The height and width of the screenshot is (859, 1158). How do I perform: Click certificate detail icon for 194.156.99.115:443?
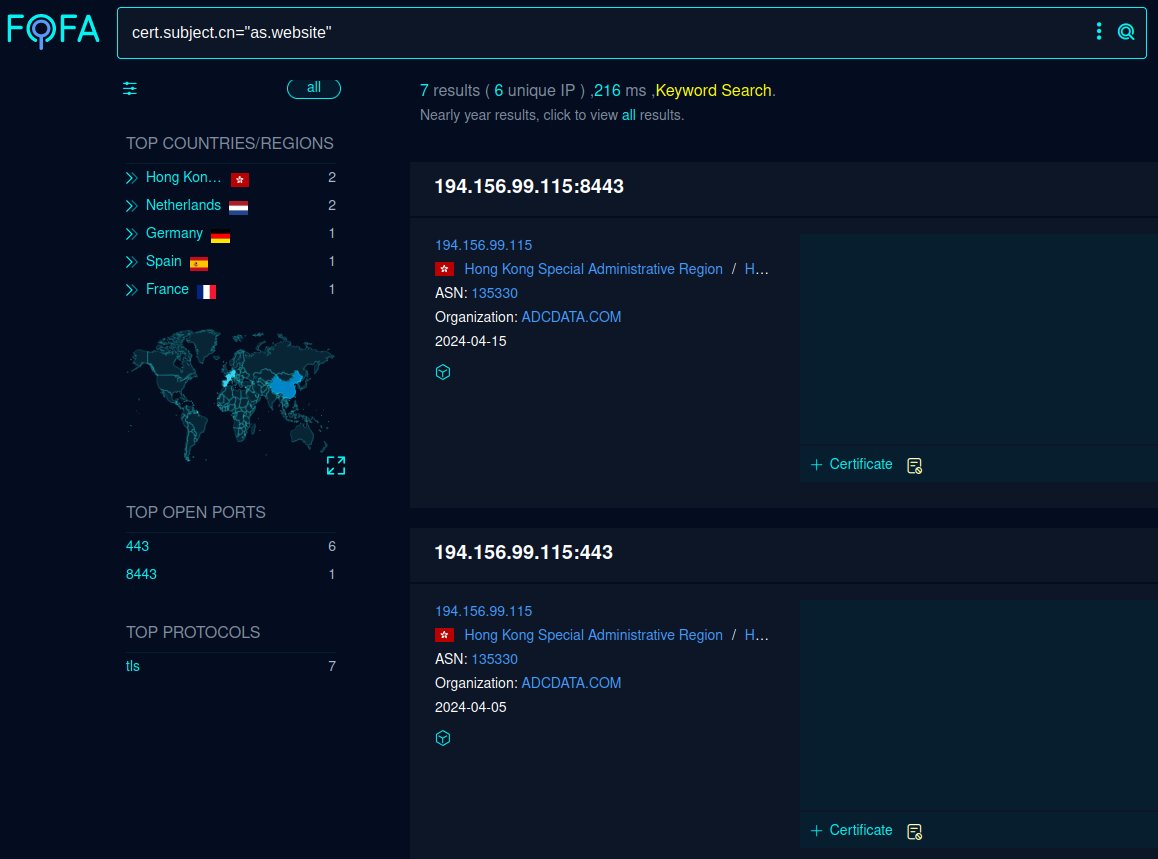(914, 832)
